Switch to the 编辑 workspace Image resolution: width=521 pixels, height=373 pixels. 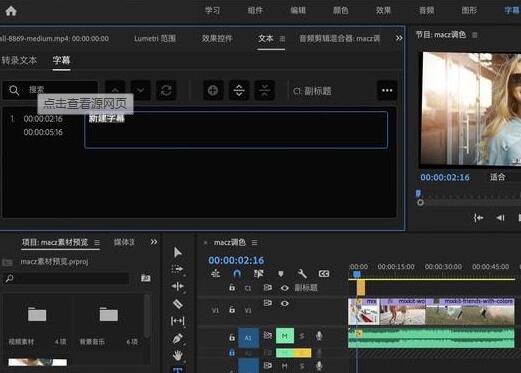tap(298, 11)
